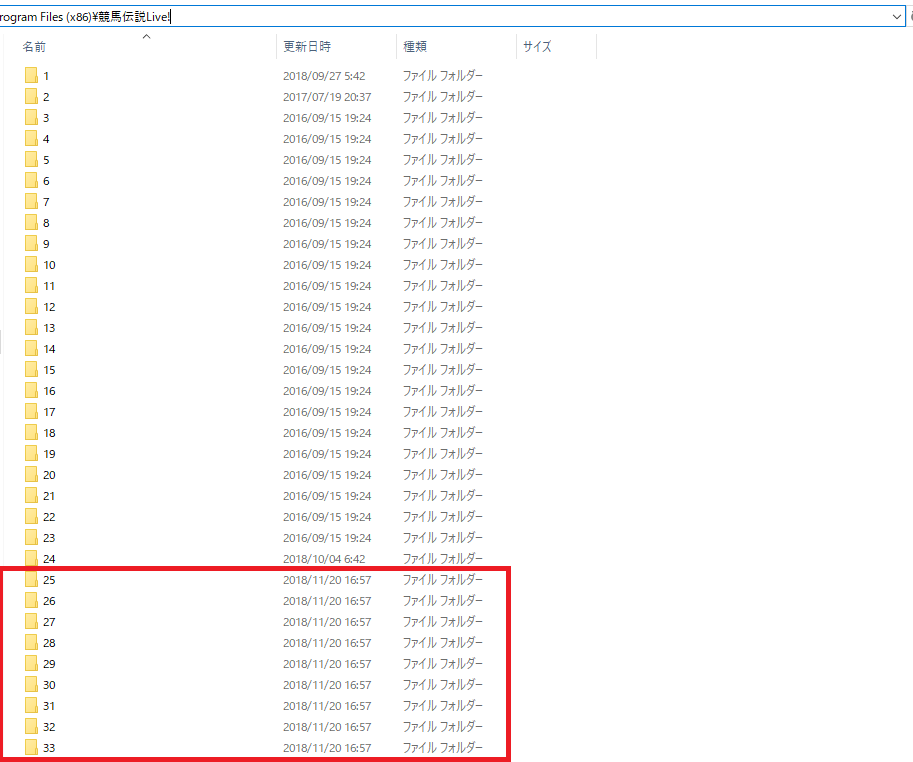Select the folder icon for 23
This screenshot has height=762, width=913.
pyautogui.click(x=31, y=537)
